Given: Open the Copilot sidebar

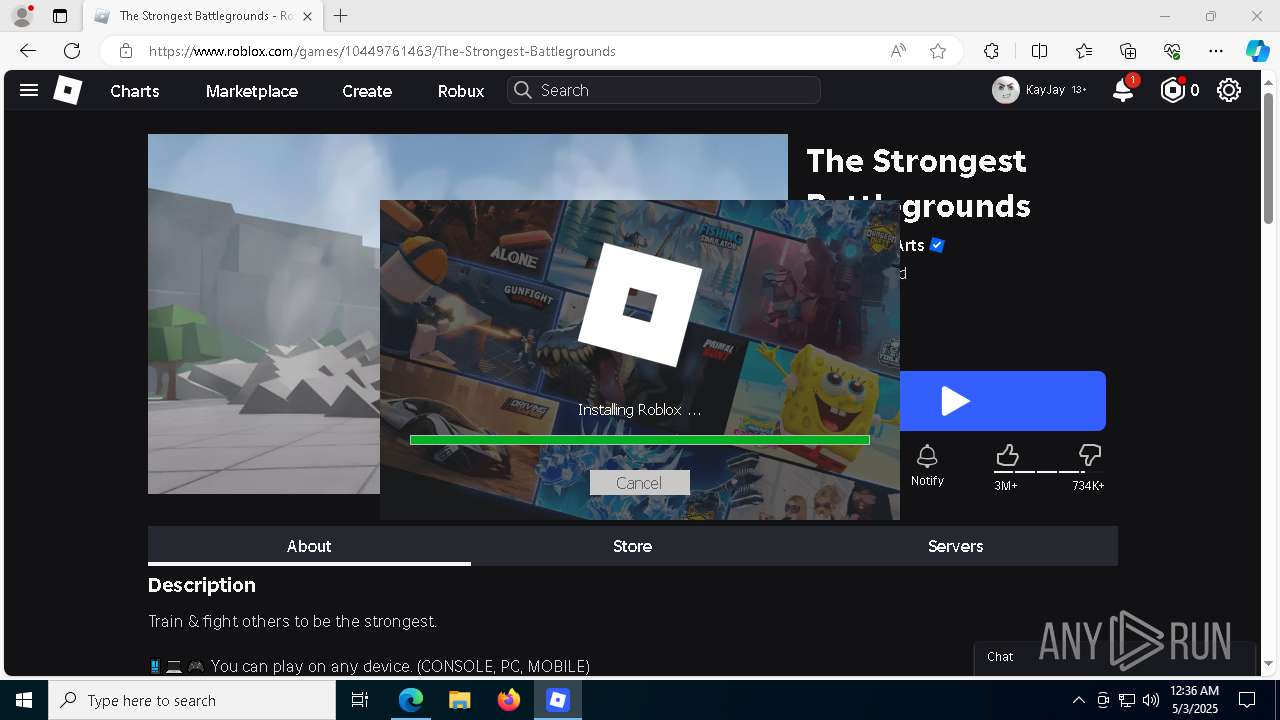Looking at the screenshot, I should point(1257,51).
